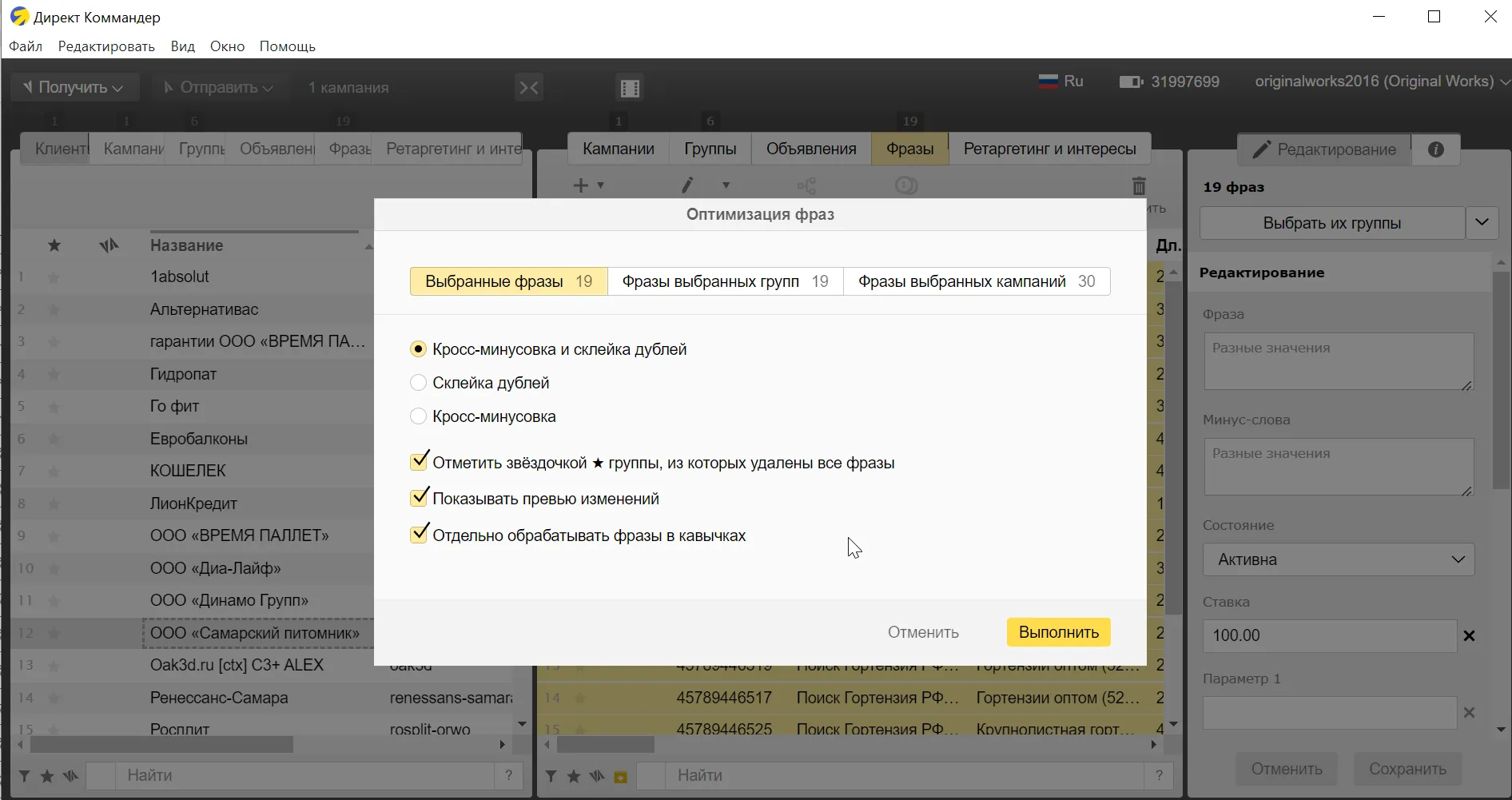Screen dimensions: 1512x800
Task: Click 'Сохранить' in the editing panel
Action: tap(1407, 769)
